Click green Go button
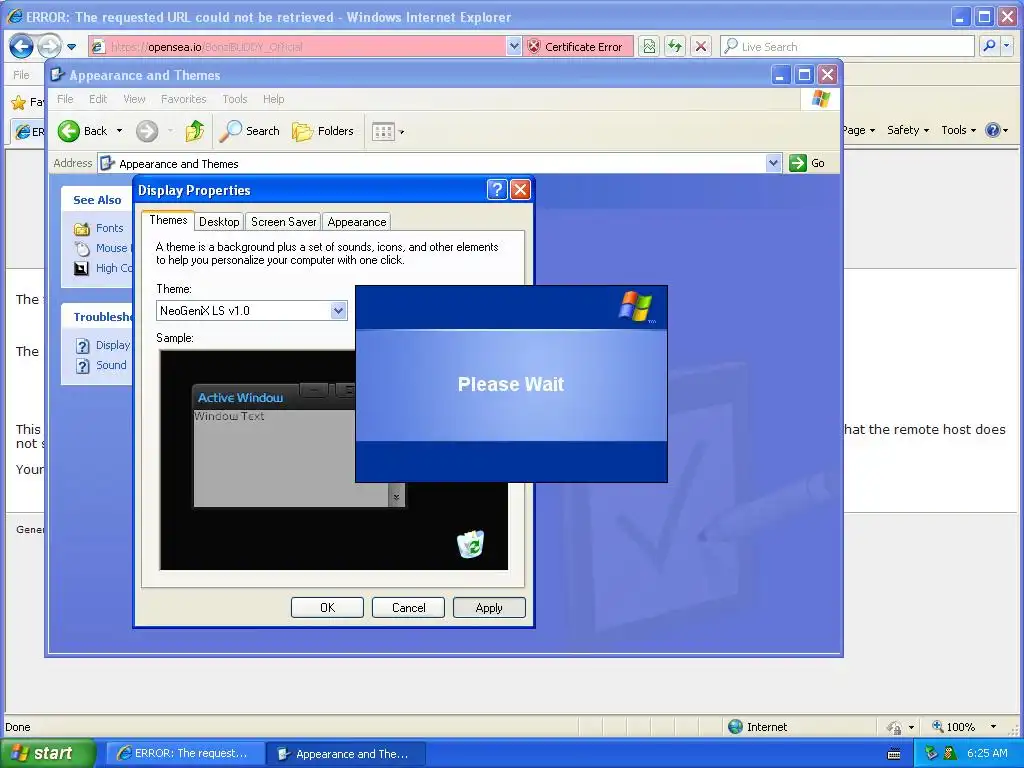The width and height of the screenshot is (1024, 768). [x=807, y=163]
